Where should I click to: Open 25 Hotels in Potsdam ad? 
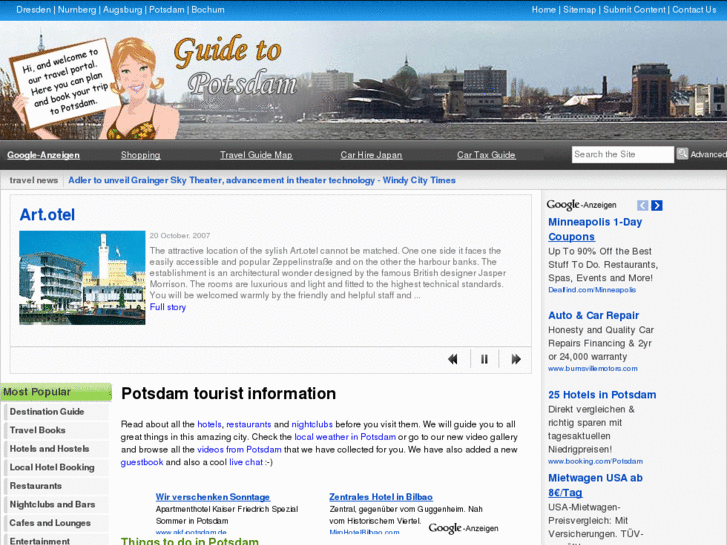[x=602, y=395]
